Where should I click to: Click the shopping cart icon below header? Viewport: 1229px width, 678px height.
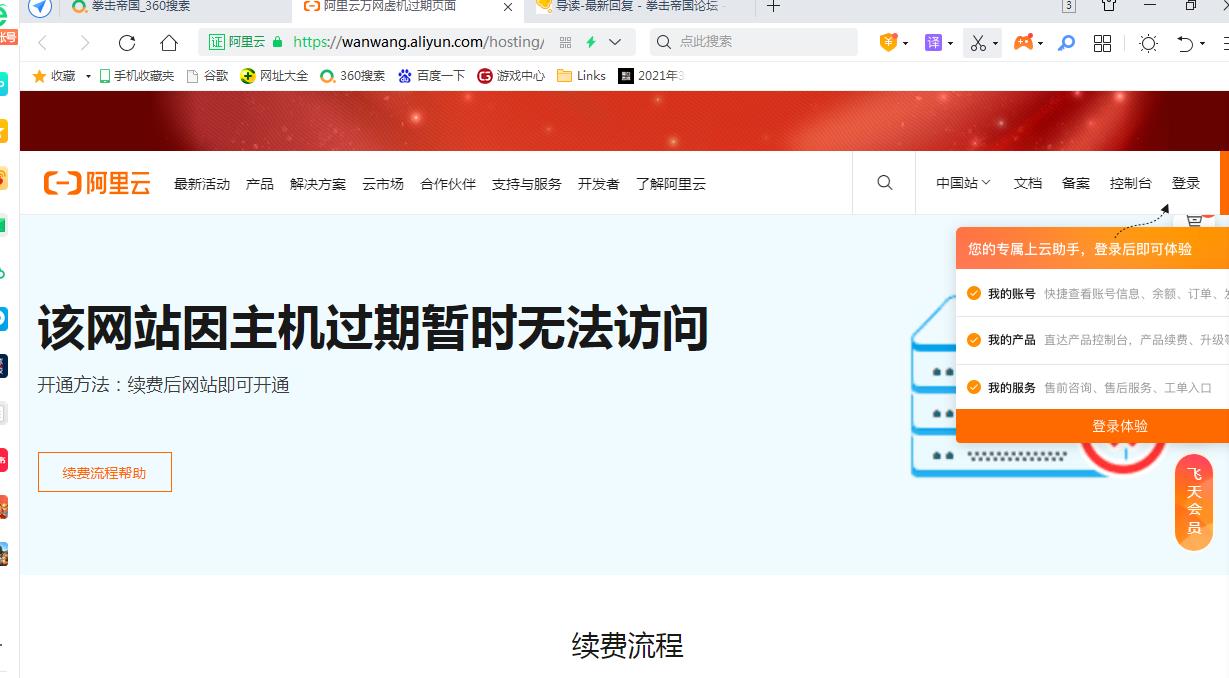tap(1194, 221)
